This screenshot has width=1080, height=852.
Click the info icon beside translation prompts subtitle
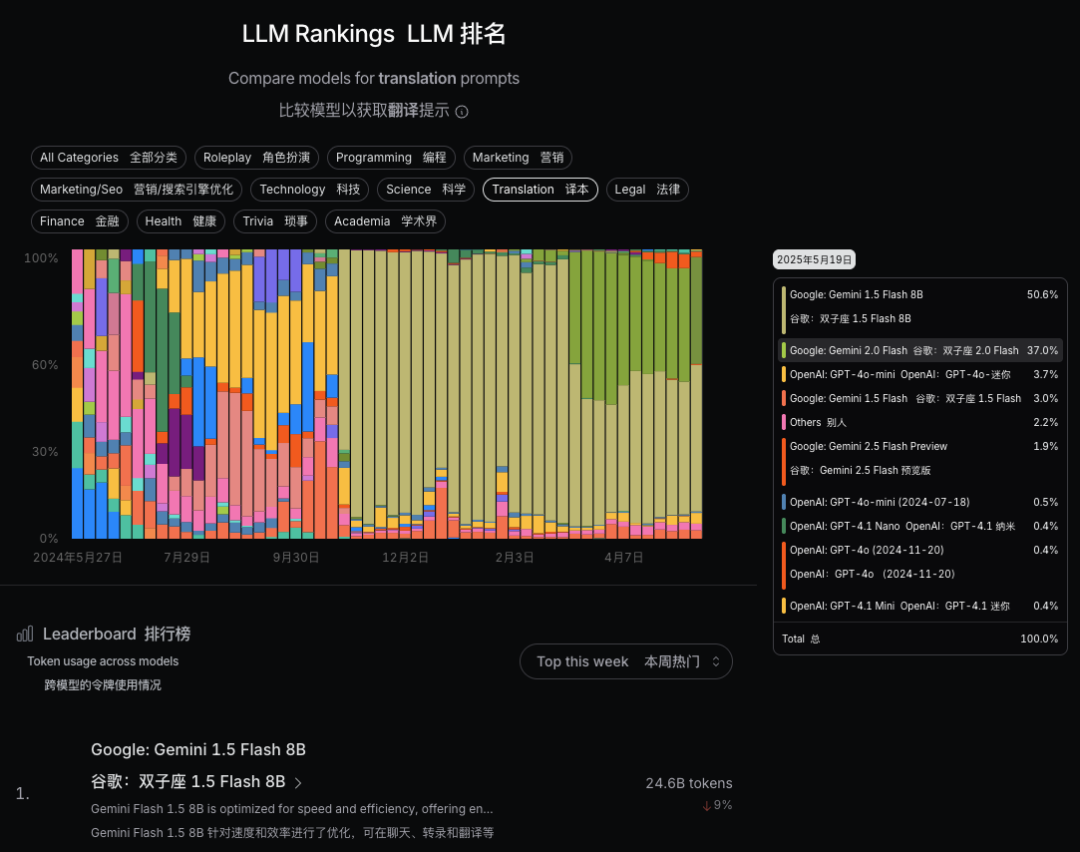[462, 112]
